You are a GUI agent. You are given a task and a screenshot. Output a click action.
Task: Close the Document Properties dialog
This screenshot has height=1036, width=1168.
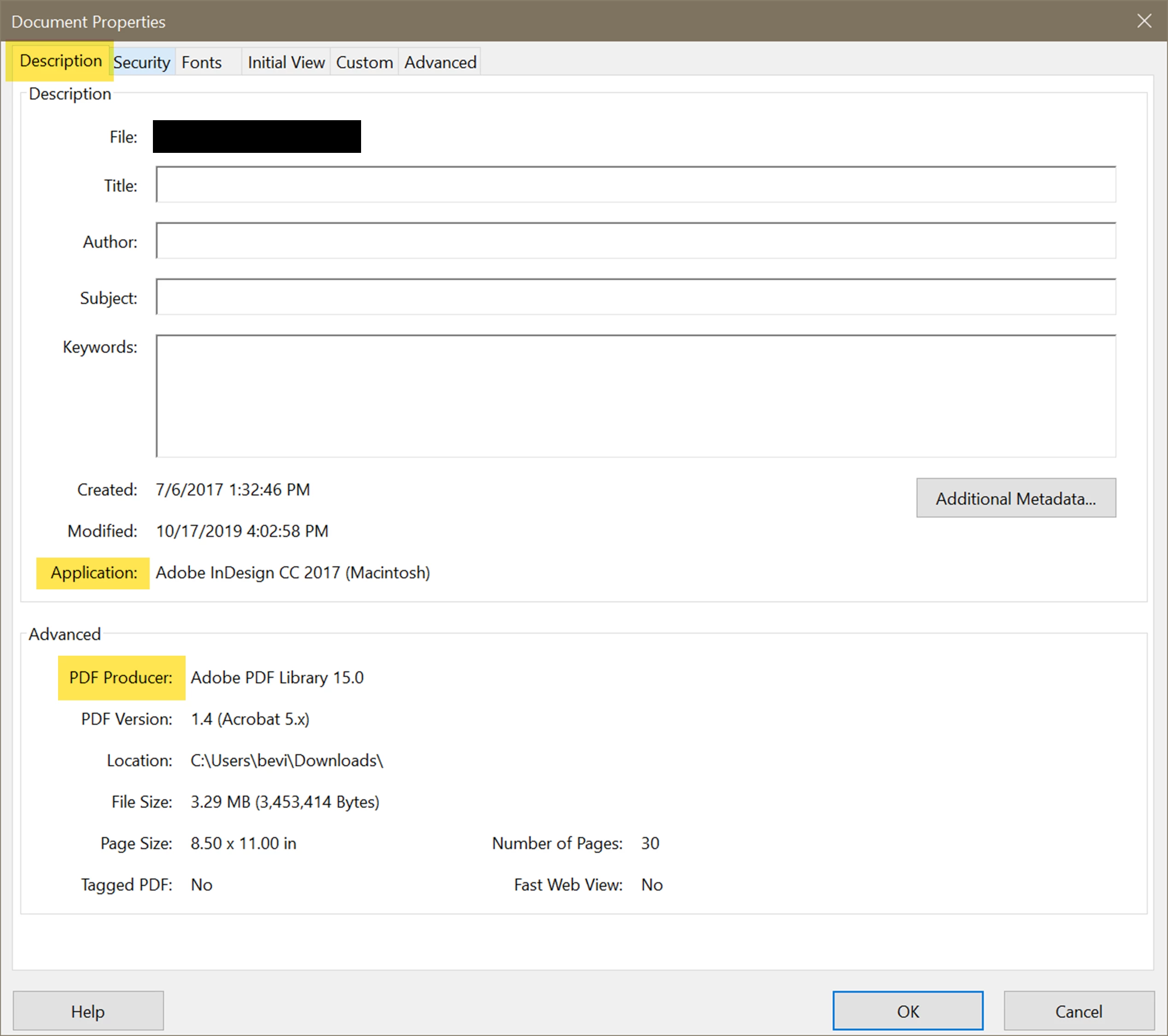(1144, 21)
